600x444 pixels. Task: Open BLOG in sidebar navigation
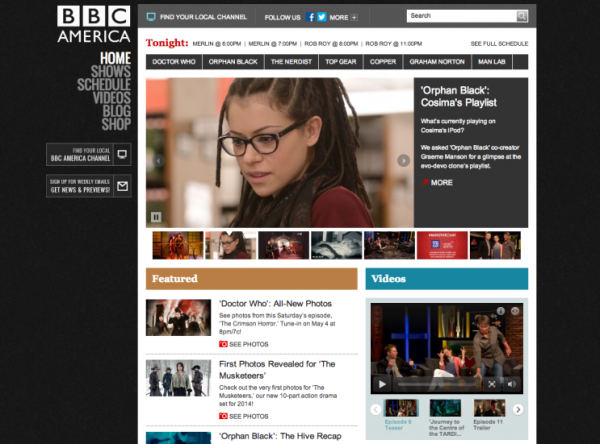[117, 111]
